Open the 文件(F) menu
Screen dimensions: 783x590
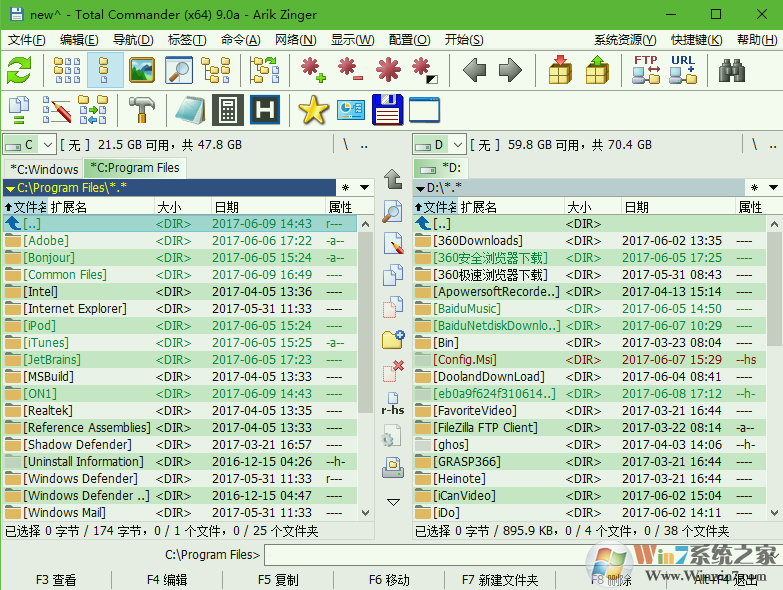26,40
